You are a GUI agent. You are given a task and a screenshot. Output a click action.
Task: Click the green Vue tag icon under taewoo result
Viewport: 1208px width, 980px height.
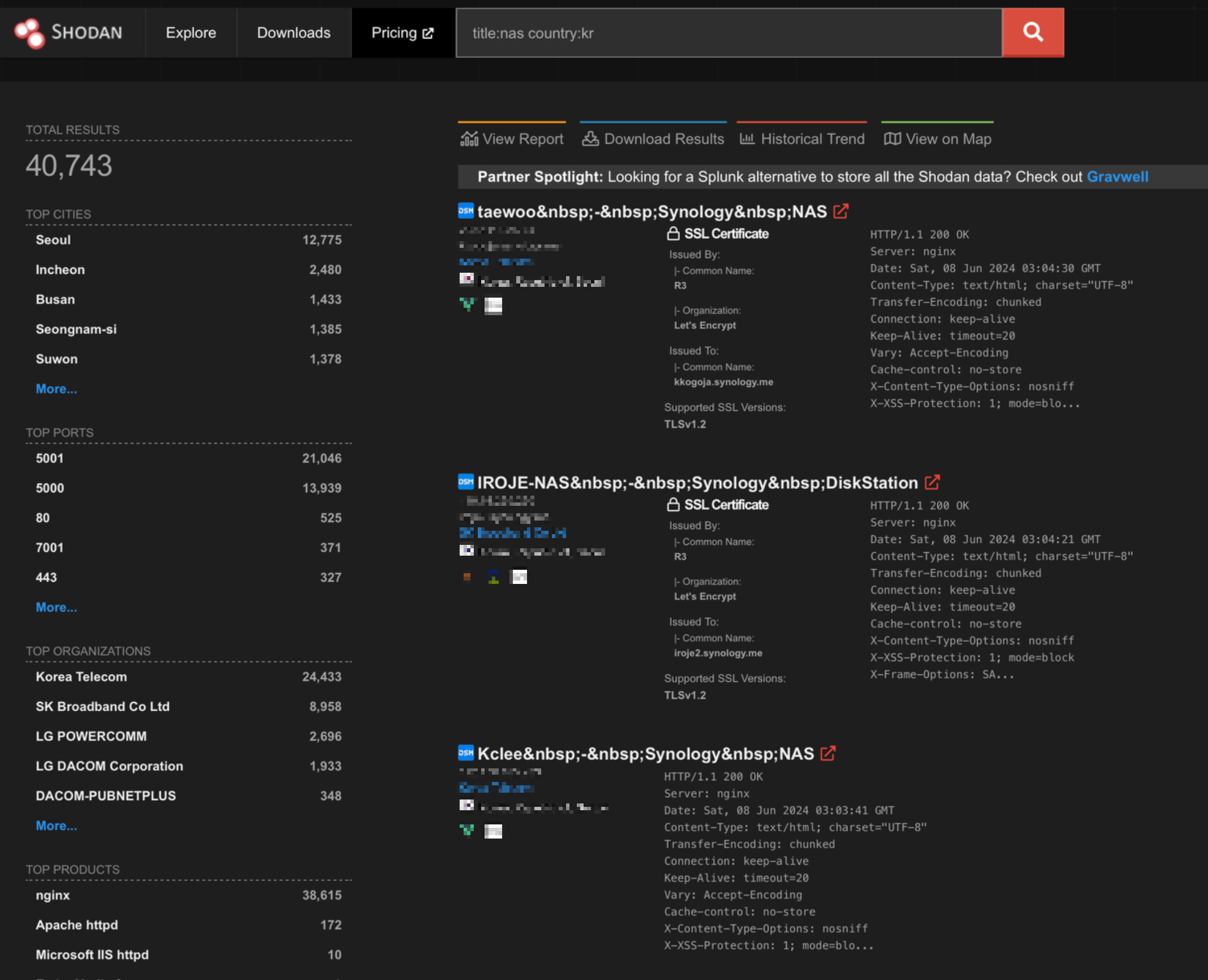pyautogui.click(x=468, y=305)
